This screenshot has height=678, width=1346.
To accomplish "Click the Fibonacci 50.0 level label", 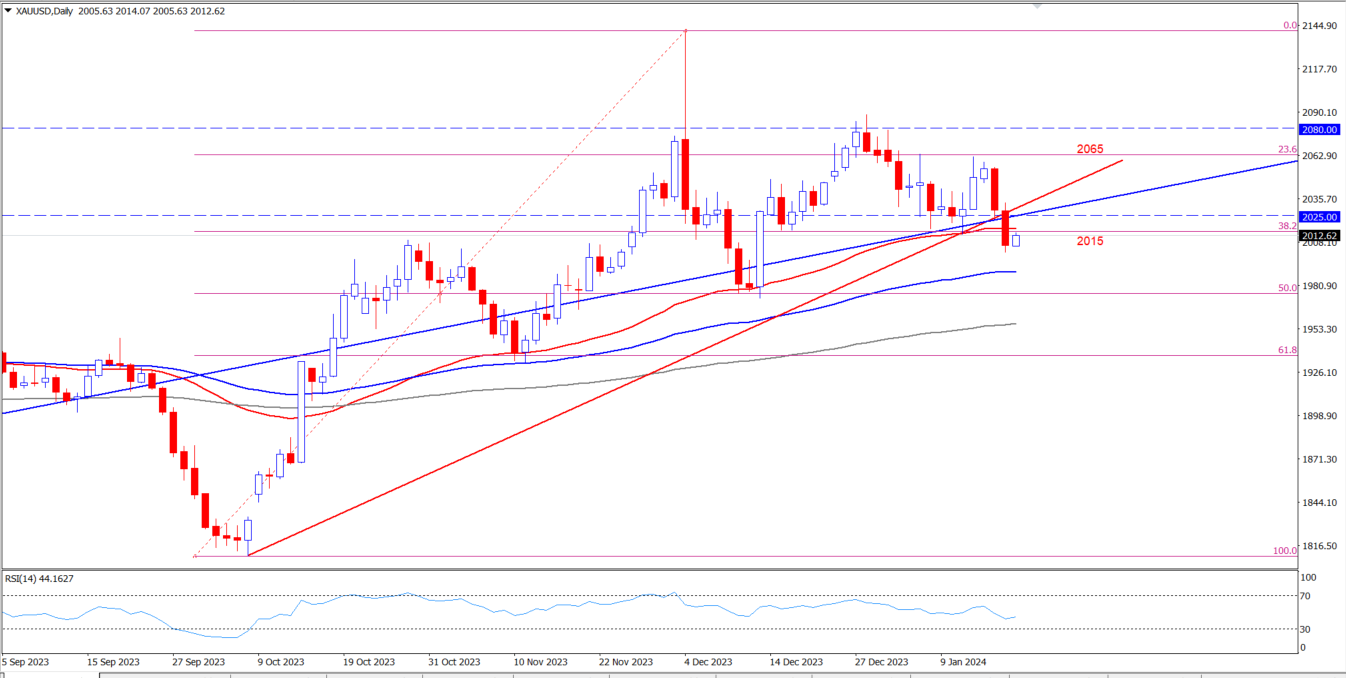I will tap(1288, 288).
